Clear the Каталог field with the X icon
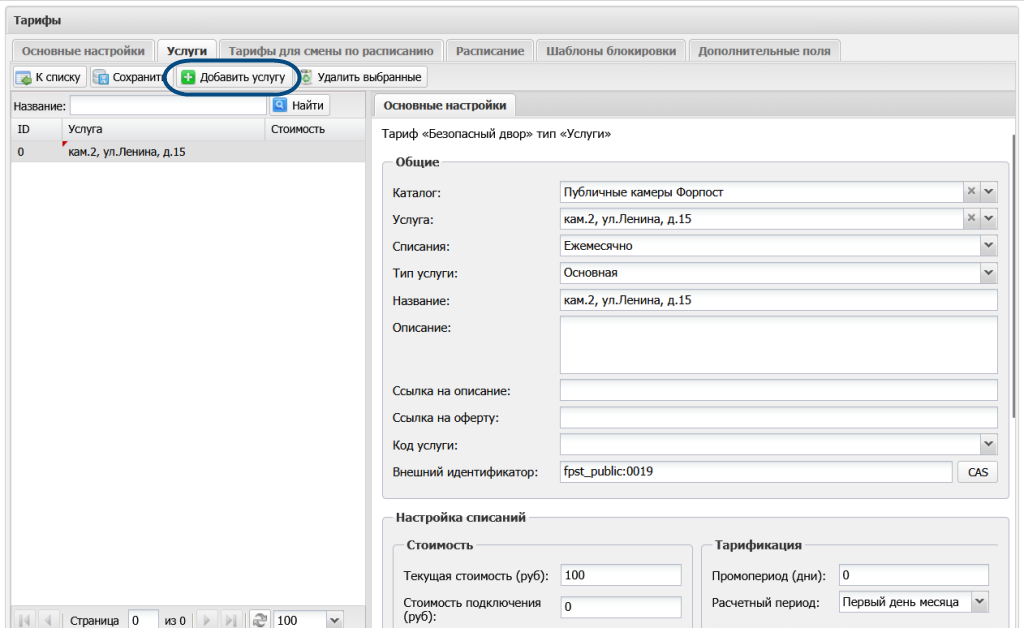 [971, 192]
